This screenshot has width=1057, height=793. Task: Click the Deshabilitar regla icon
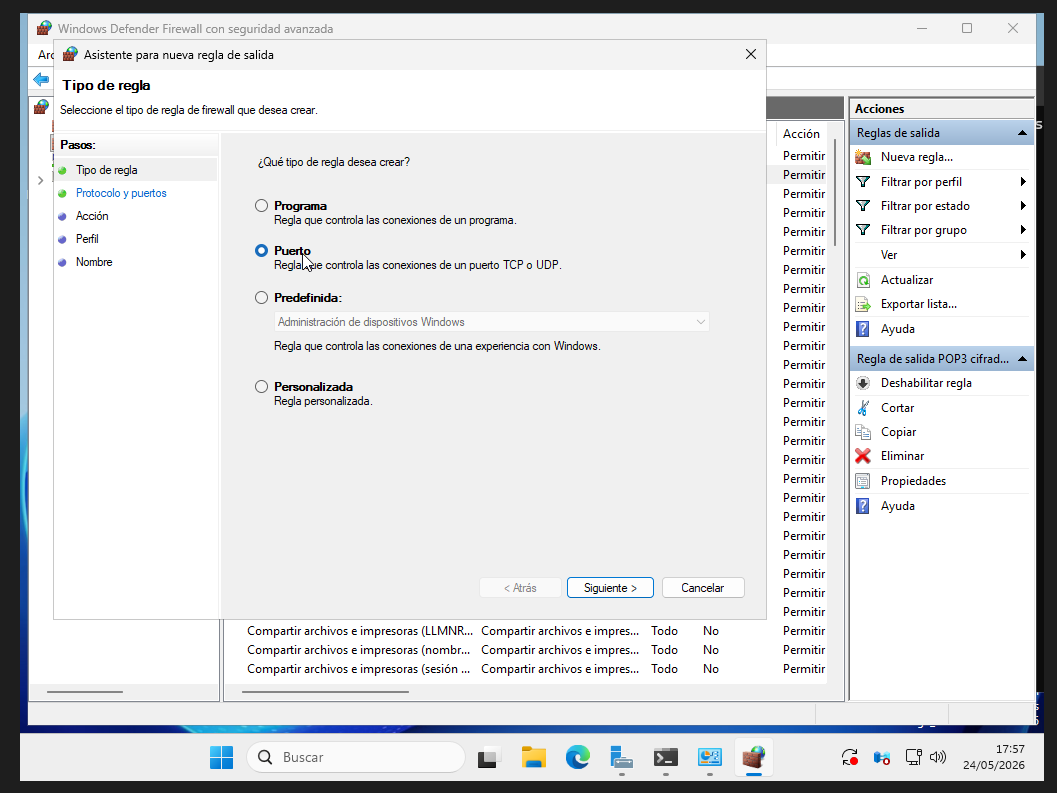click(863, 383)
